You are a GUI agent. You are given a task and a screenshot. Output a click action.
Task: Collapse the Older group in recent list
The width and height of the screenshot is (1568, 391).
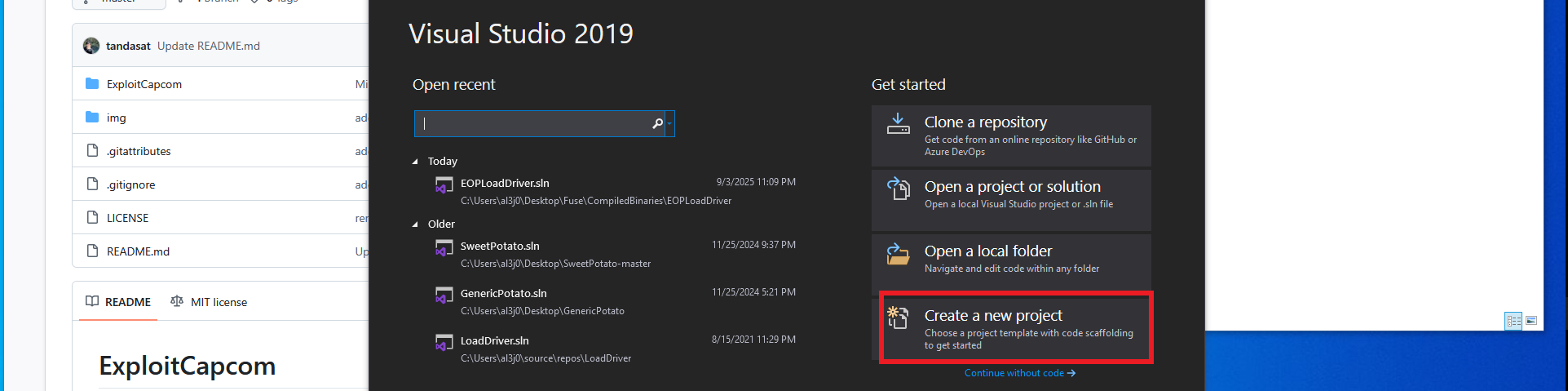click(415, 224)
